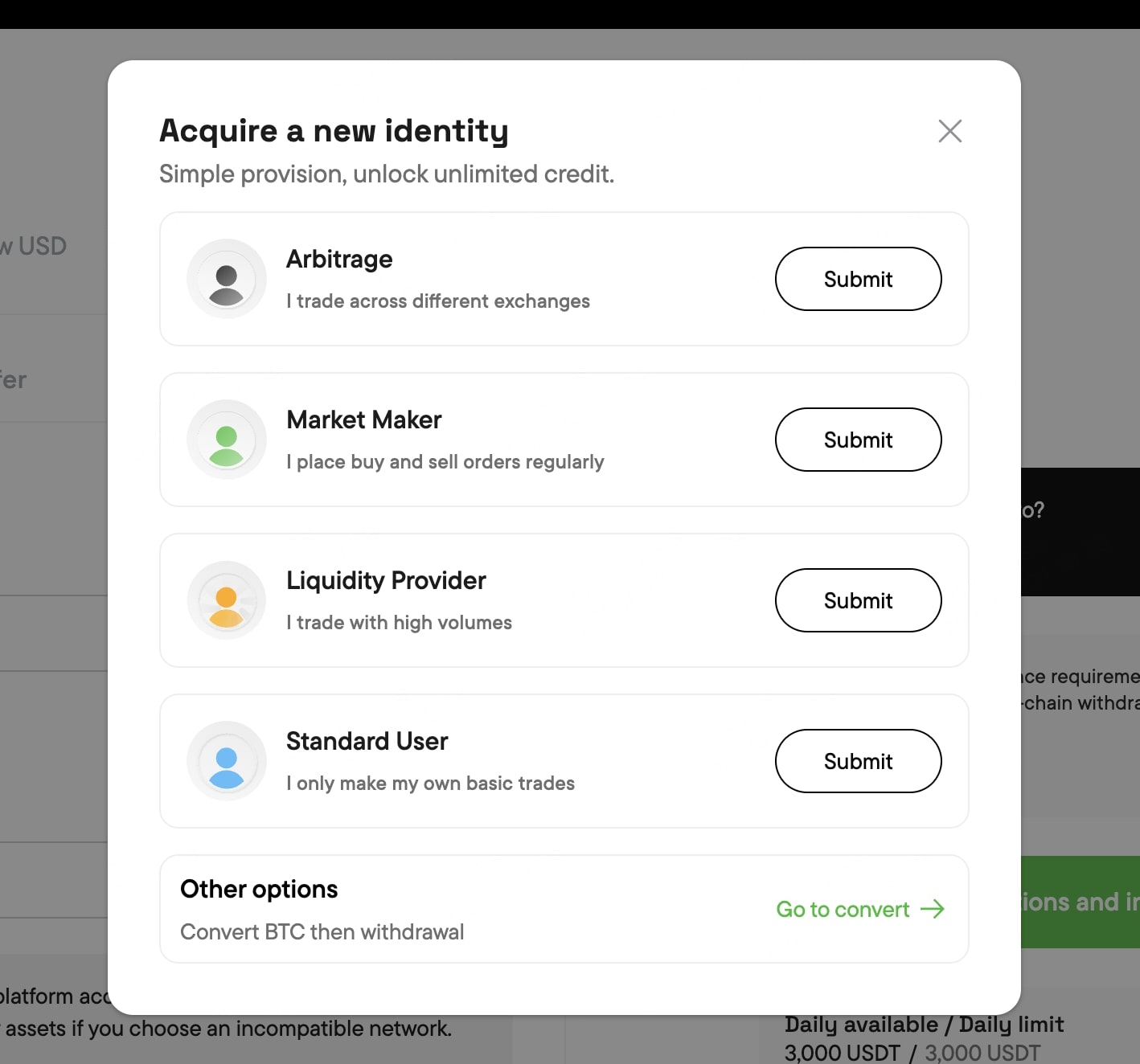Submit the Market Maker identity
The image size is (1140, 1064).
858,440
